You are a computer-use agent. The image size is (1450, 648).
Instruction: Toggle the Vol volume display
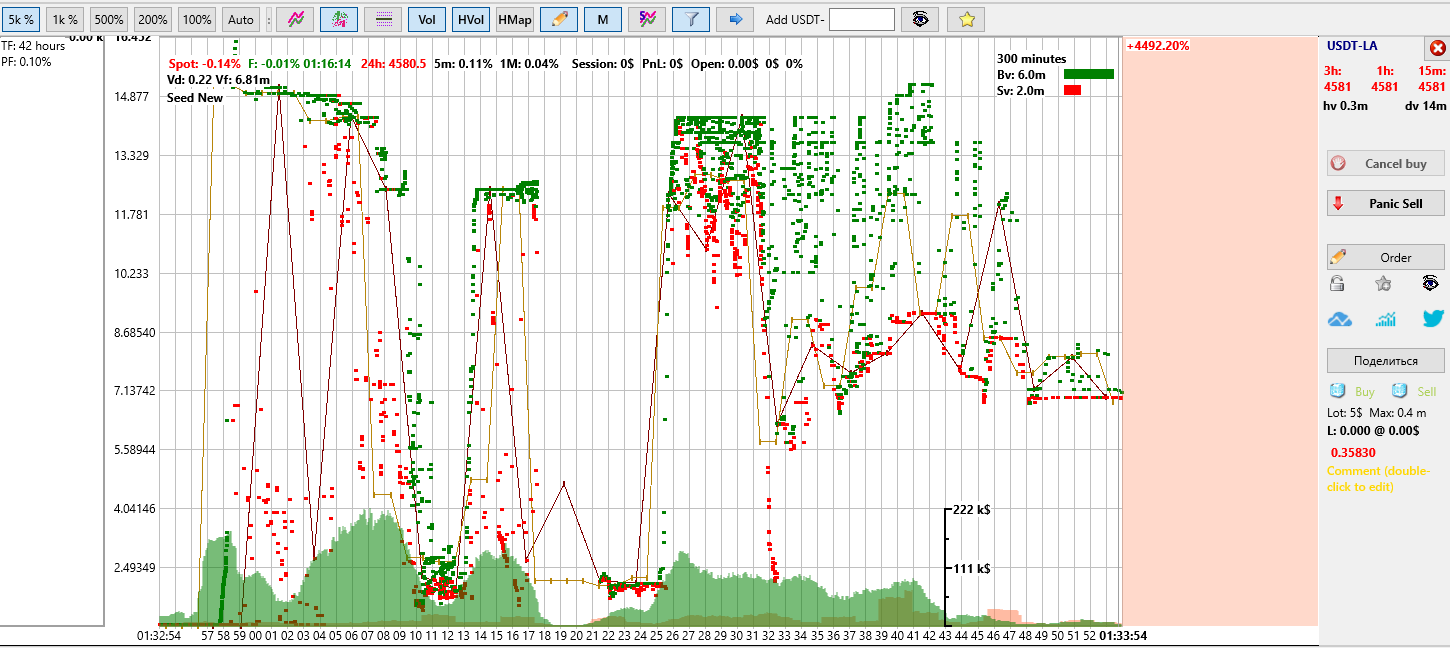427,19
